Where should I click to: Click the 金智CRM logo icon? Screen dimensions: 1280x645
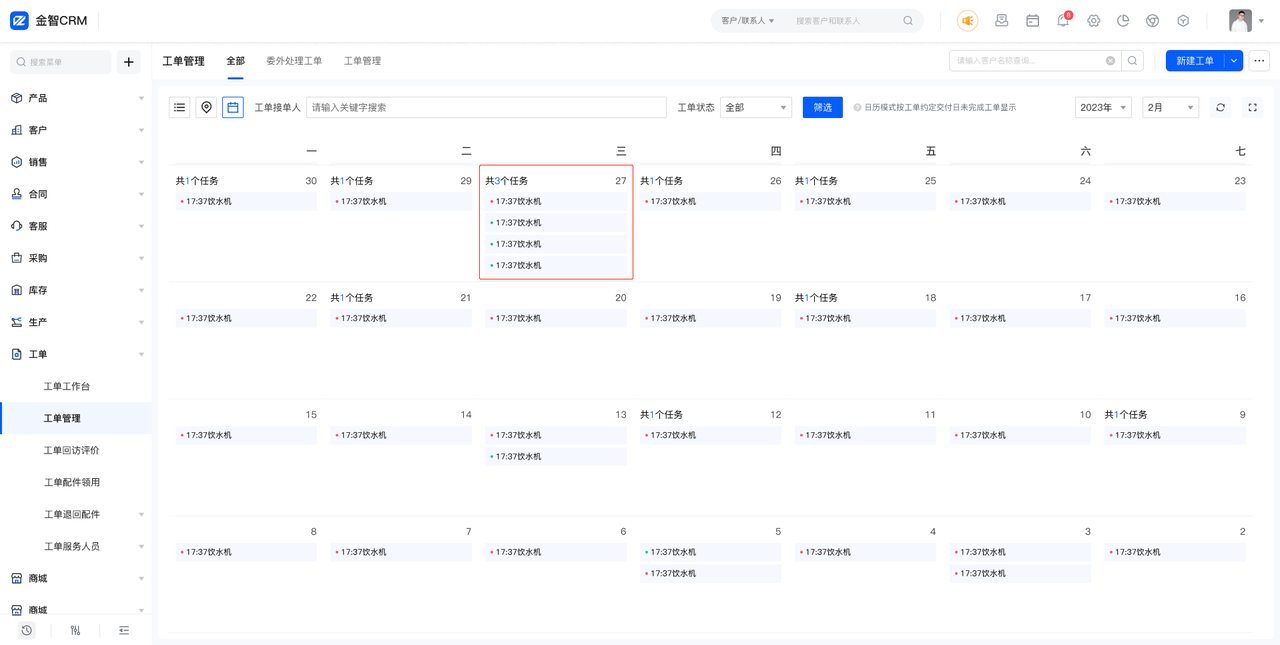19,20
